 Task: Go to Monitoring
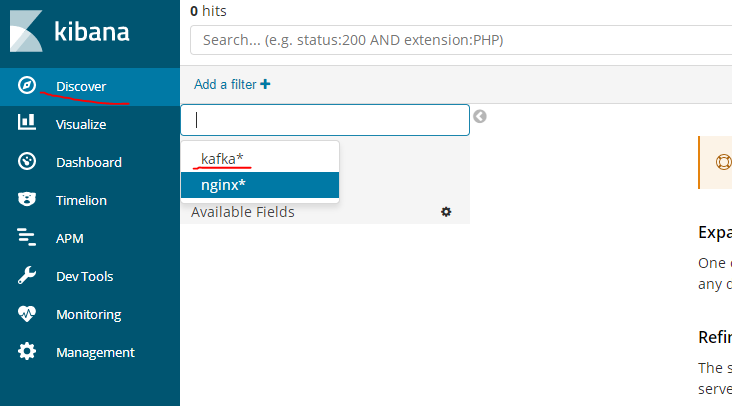[89, 315]
